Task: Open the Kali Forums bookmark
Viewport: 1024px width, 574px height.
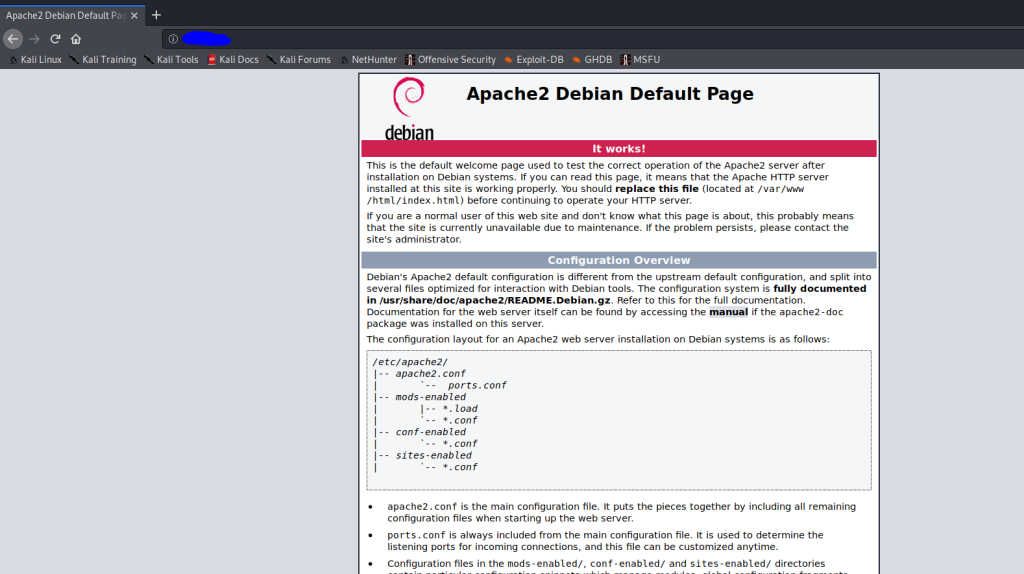Action: [x=299, y=59]
